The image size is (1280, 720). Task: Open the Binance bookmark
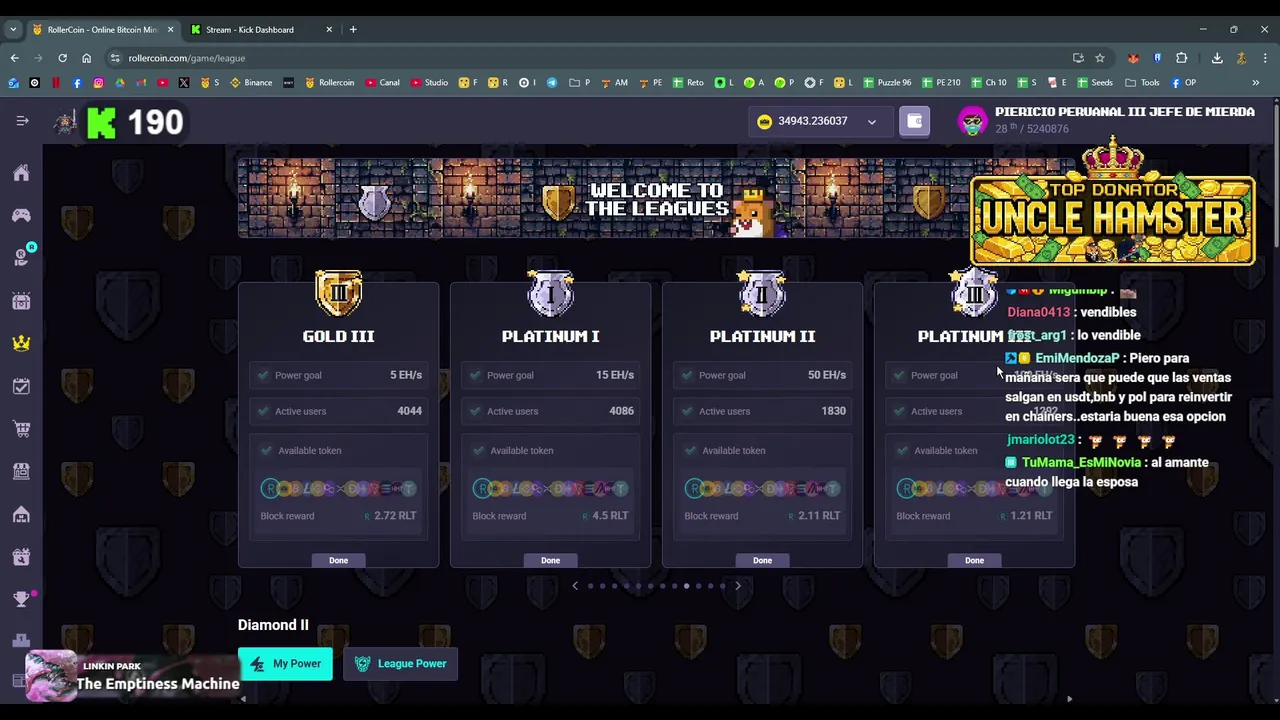pos(251,83)
